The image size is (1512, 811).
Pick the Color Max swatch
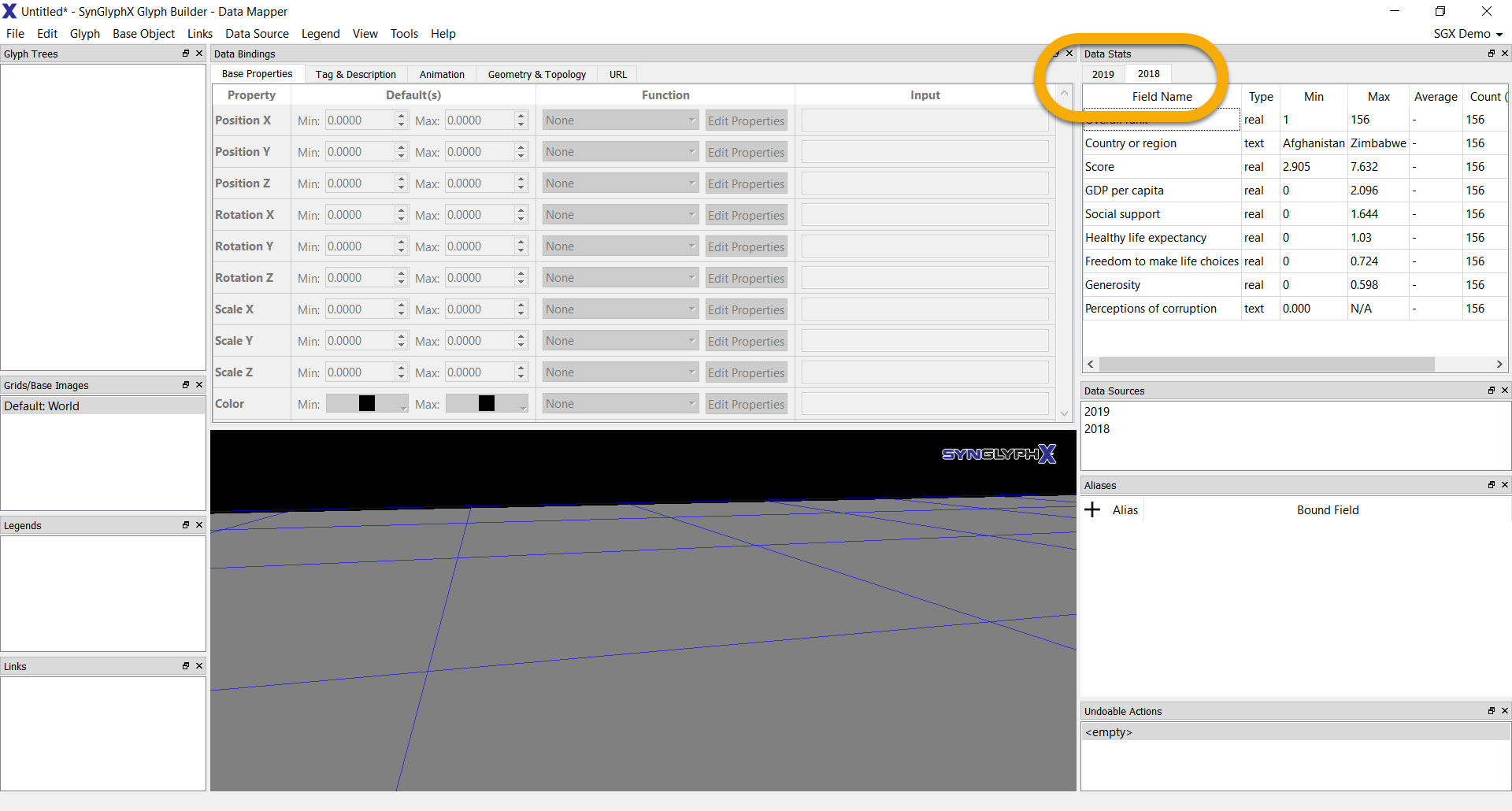(x=487, y=403)
